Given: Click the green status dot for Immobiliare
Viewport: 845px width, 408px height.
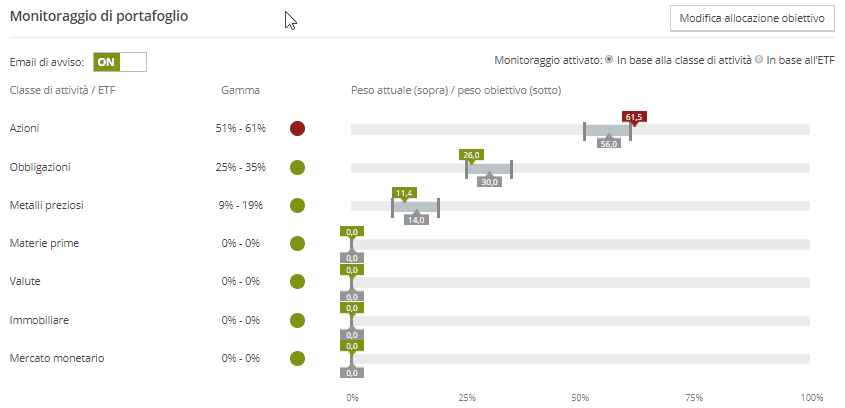Looking at the screenshot, I should pos(297,320).
